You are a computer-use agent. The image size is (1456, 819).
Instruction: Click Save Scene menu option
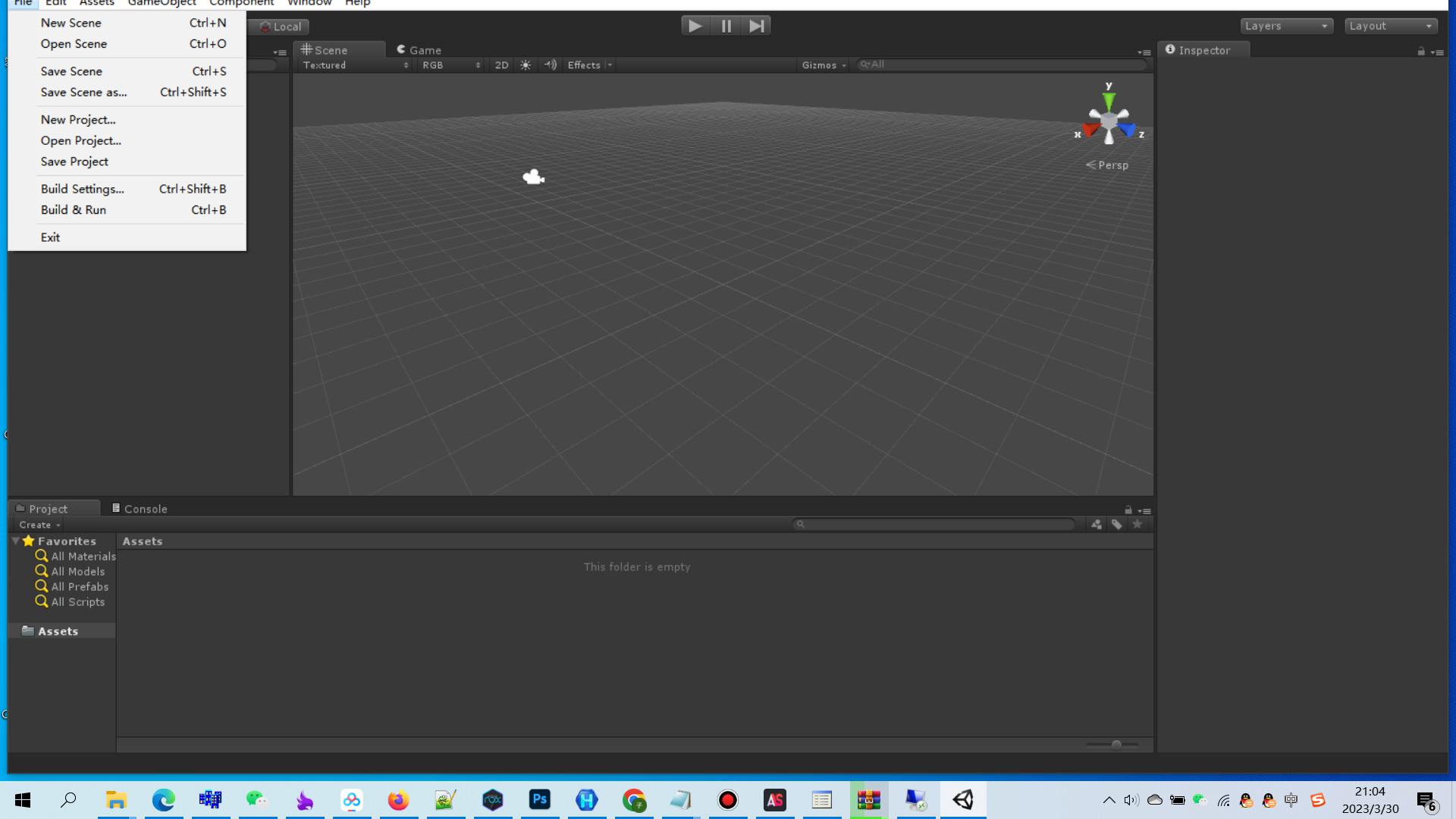(71, 71)
